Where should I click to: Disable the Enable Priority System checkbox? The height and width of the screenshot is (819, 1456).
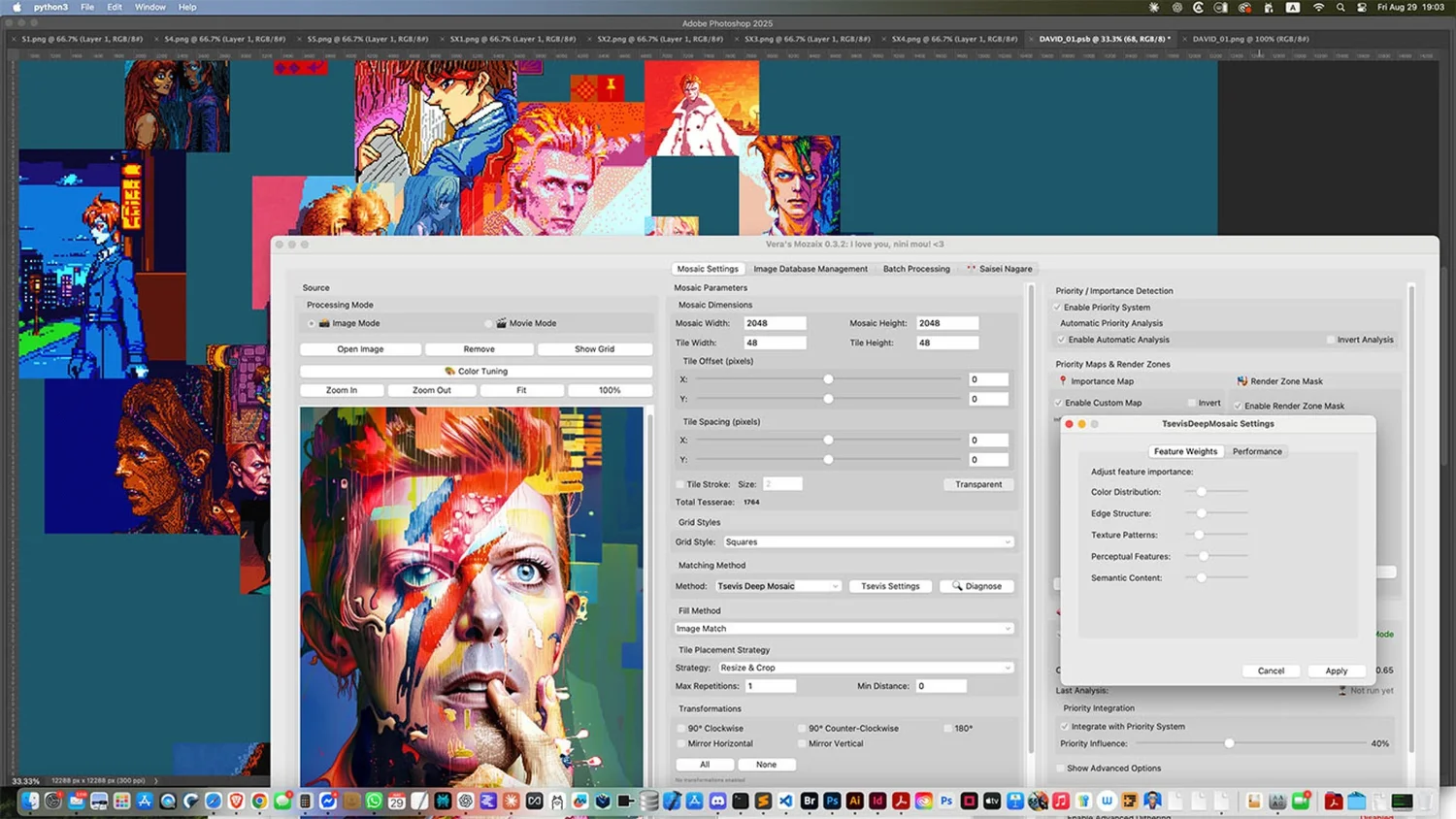pyautogui.click(x=1057, y=308)
